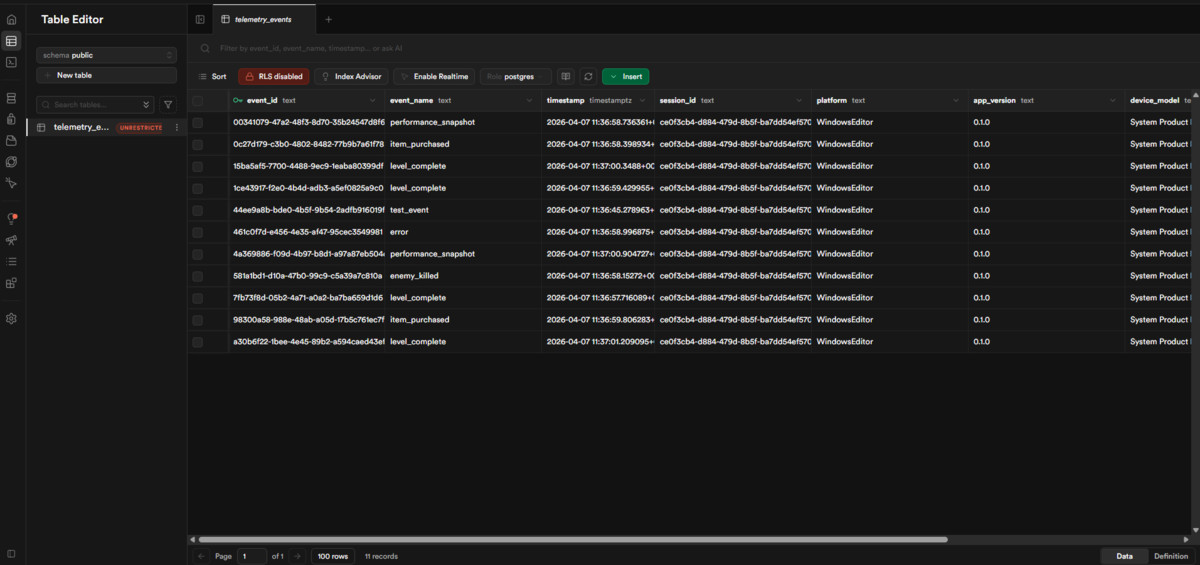Open the Table Editor sidebar icon
This screenshot has width=1200, height=565.
point(11,41)
